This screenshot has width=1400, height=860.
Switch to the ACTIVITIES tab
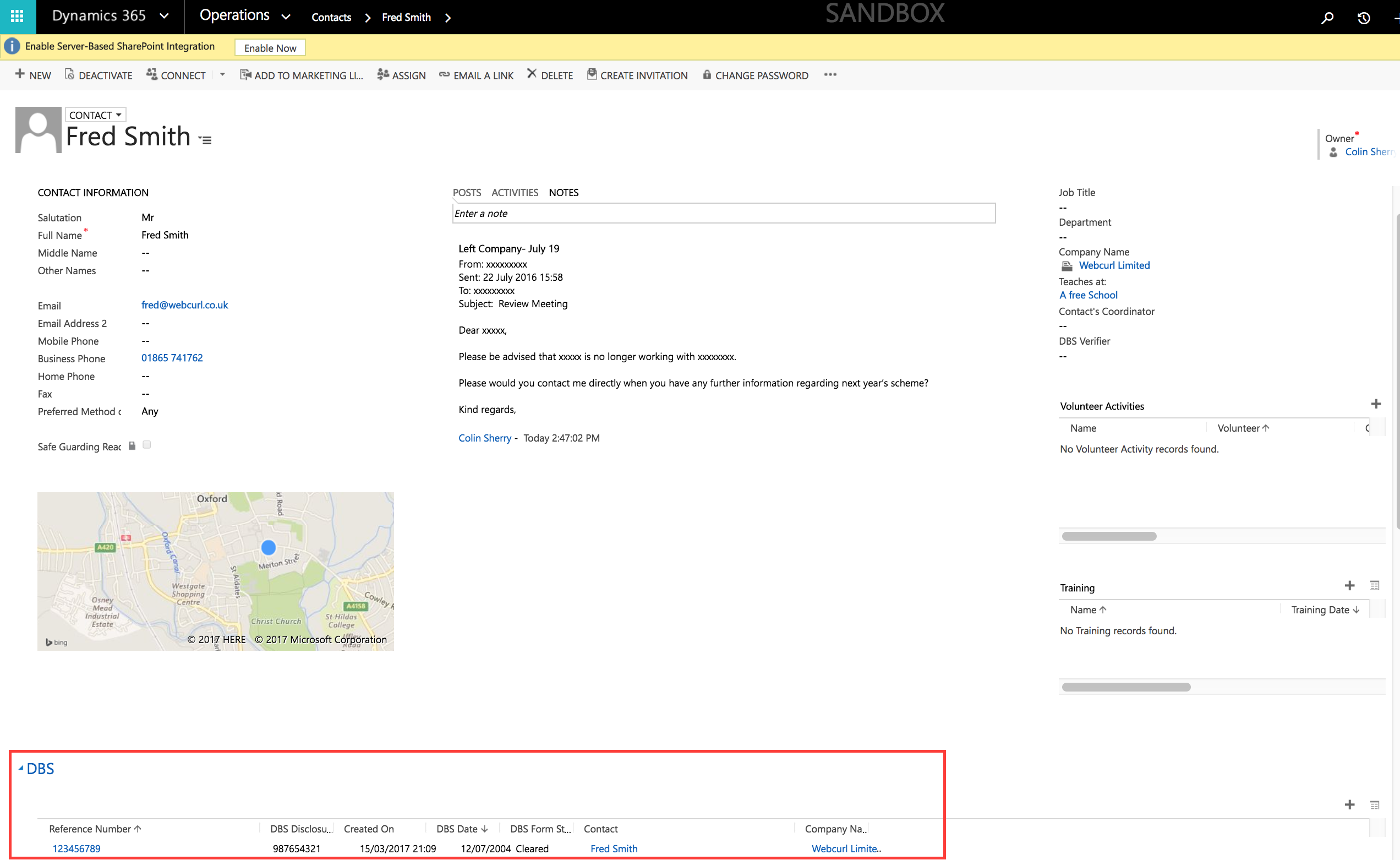point(515,192)
